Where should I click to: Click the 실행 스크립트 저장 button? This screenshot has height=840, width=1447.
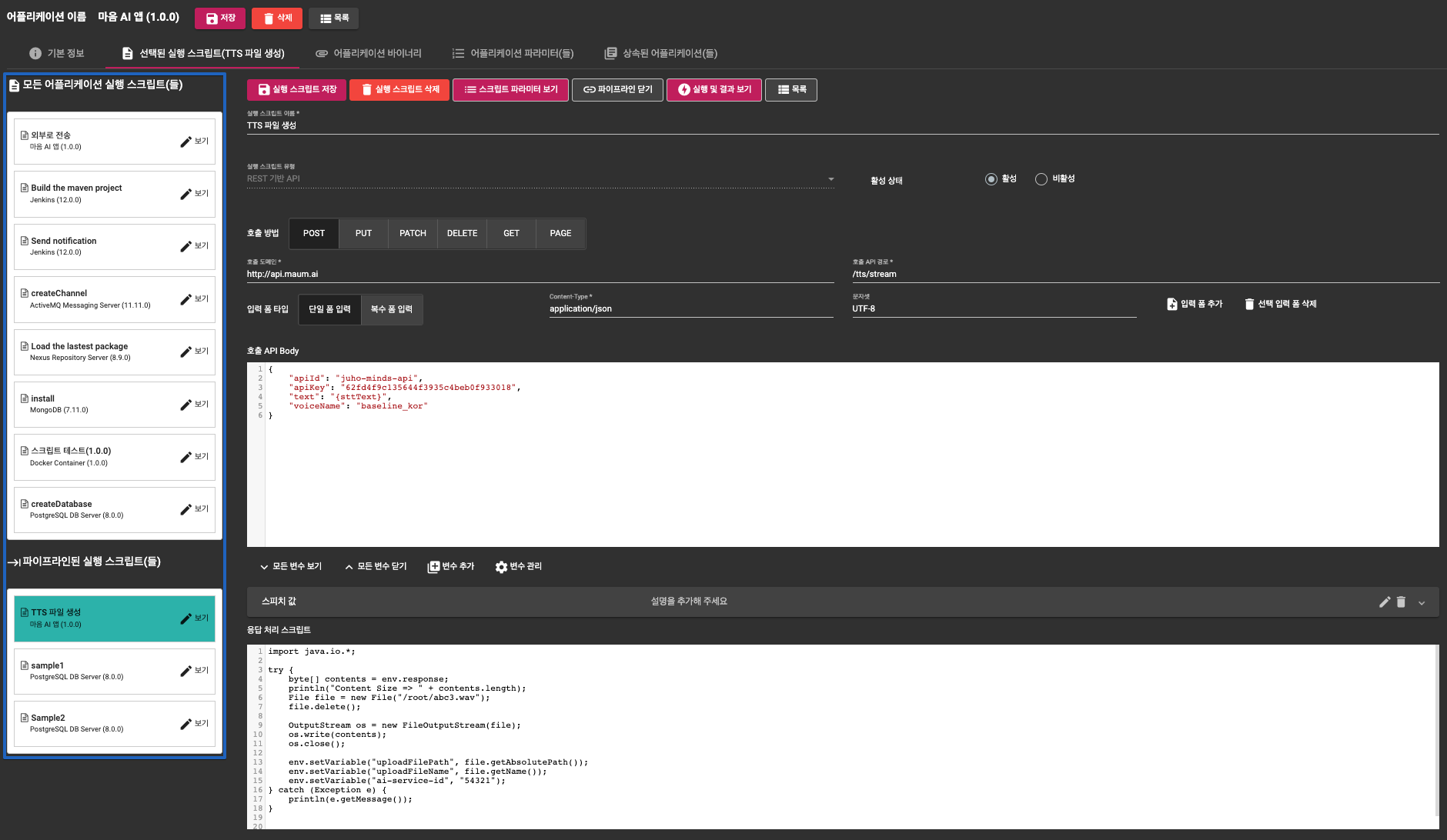(x=297, y=90)
